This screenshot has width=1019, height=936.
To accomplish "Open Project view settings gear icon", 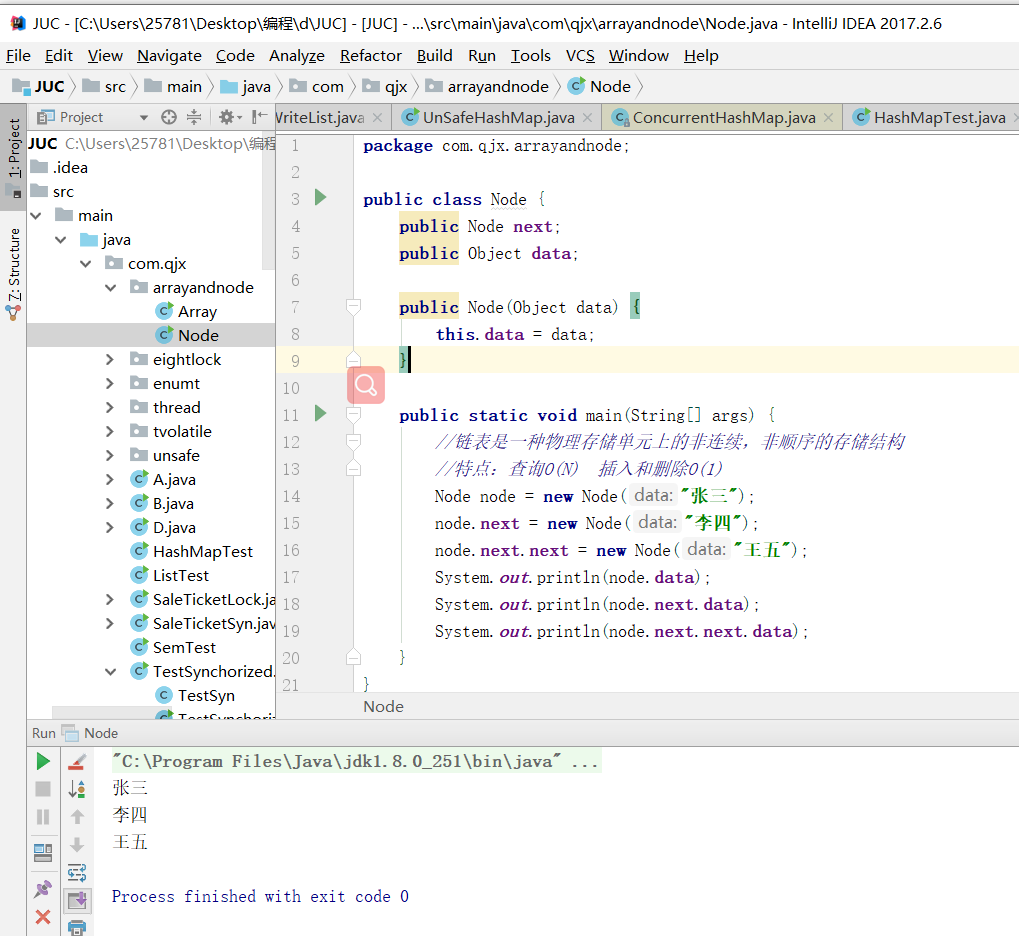I will pos(227,117).
